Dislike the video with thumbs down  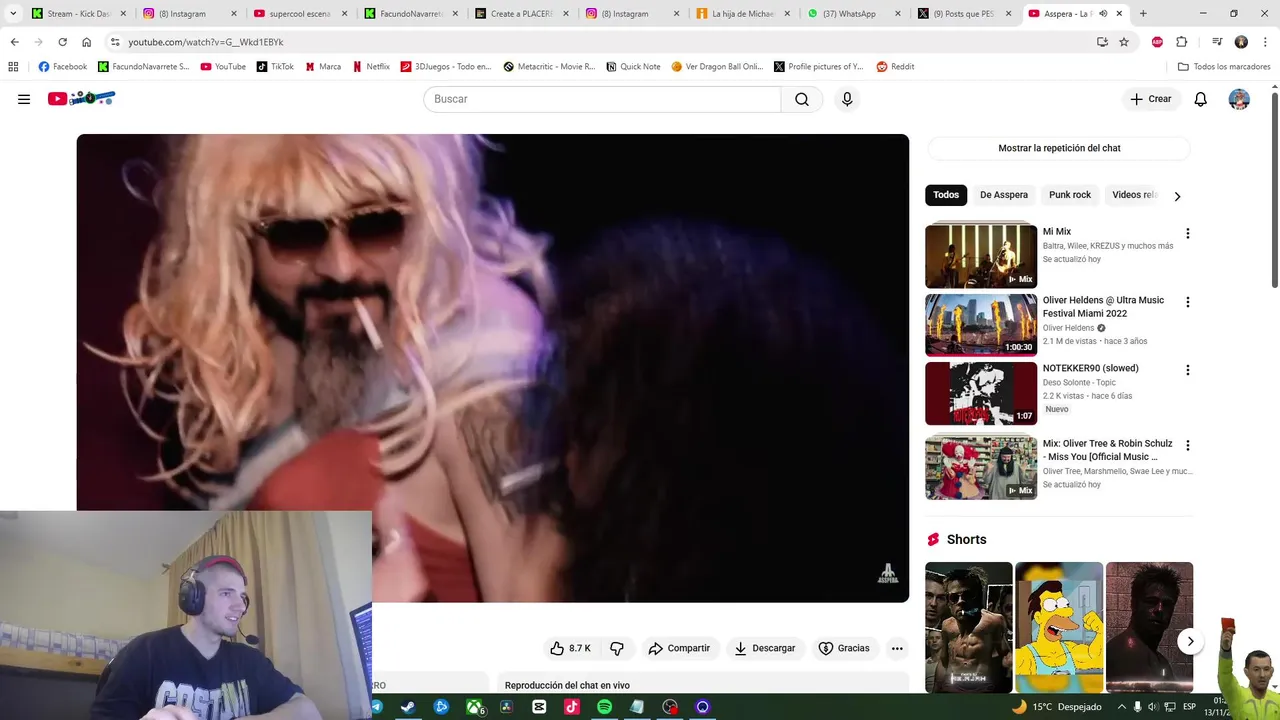click(x=617, y=648)
